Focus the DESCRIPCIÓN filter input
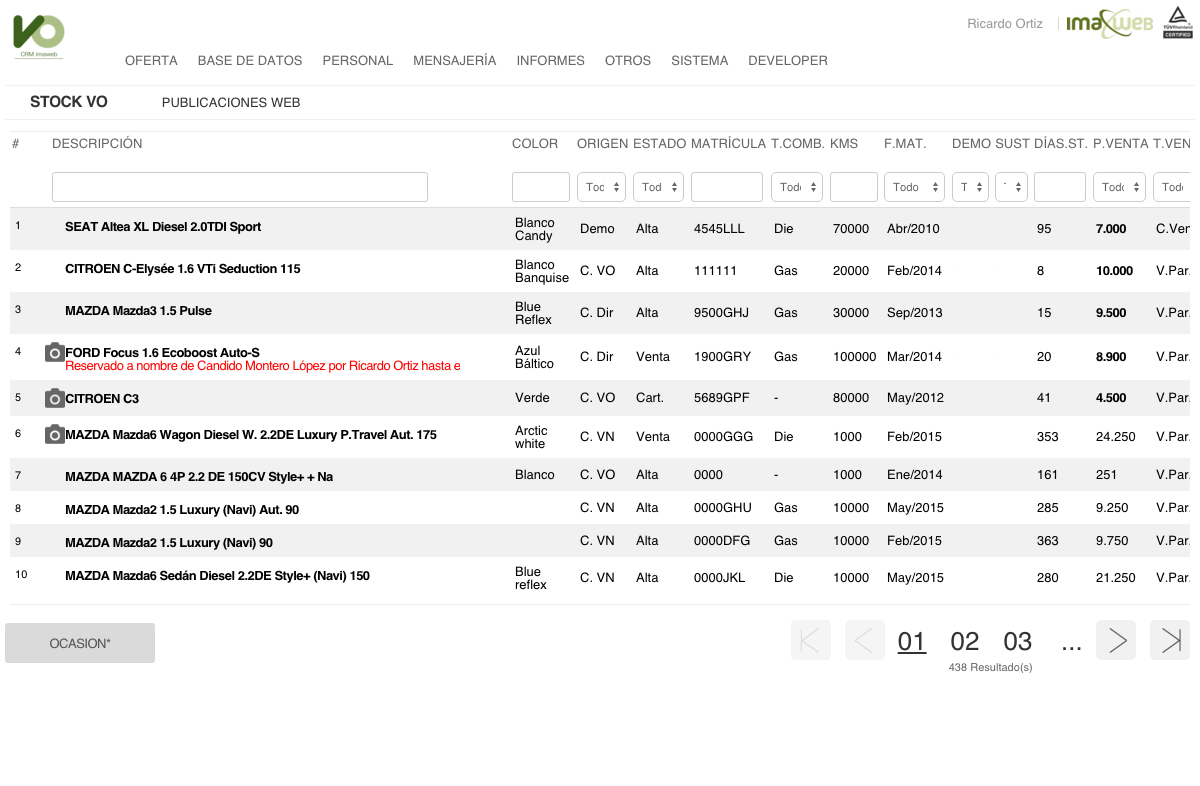The height and width of the screenshot is (786, 1200). click(x=240, y=187)
